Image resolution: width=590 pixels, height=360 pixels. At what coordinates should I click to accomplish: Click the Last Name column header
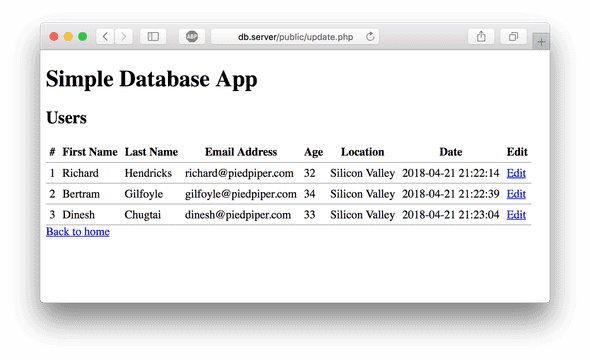click(151, 152)
